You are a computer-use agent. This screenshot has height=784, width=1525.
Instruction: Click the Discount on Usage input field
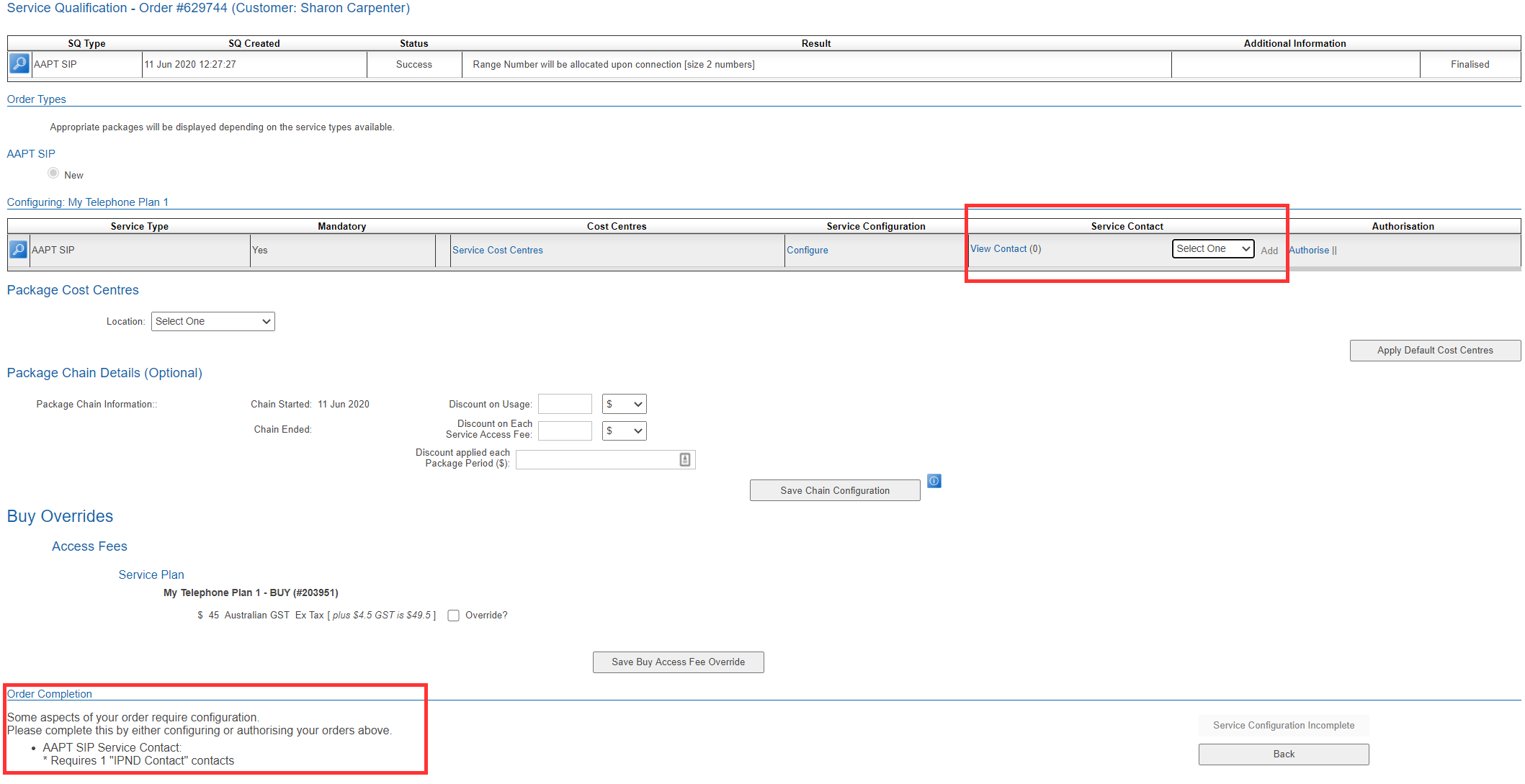tap(565, 404)
